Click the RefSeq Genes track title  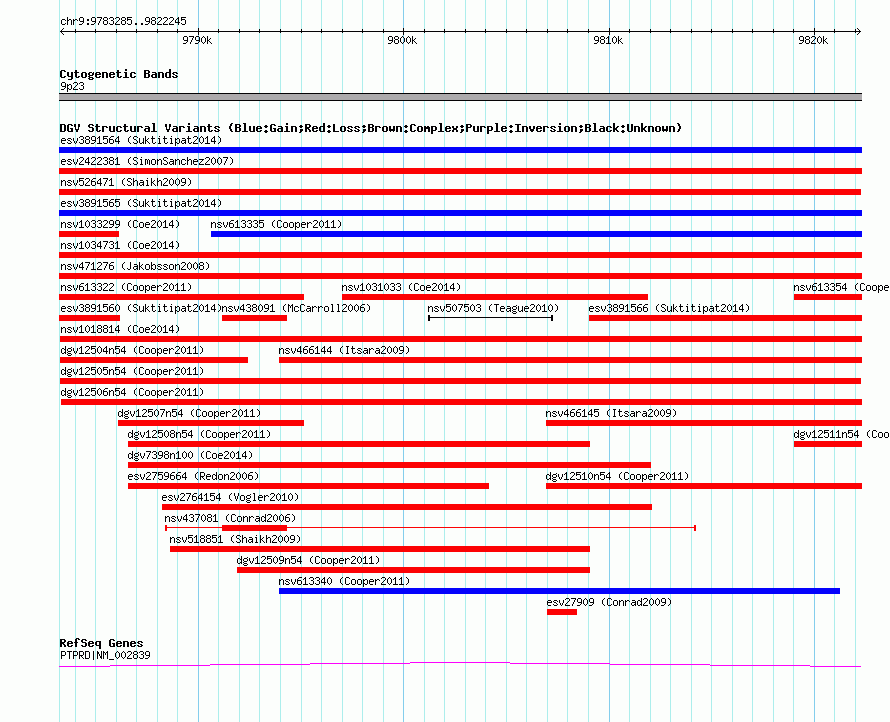click(x=101, y=643)
